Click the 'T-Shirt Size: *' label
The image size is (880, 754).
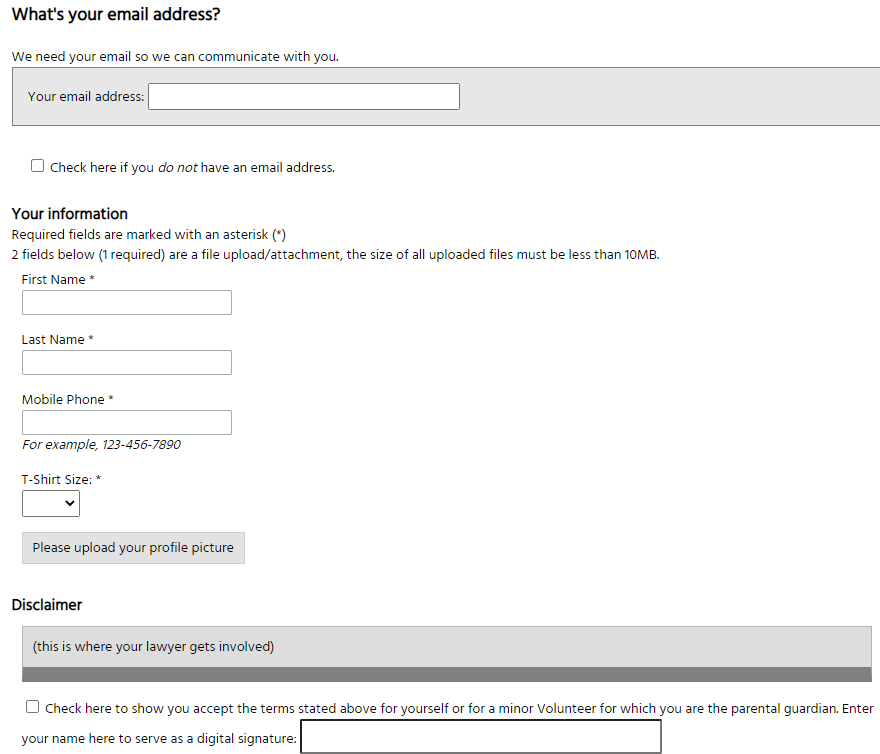point(61,480)
